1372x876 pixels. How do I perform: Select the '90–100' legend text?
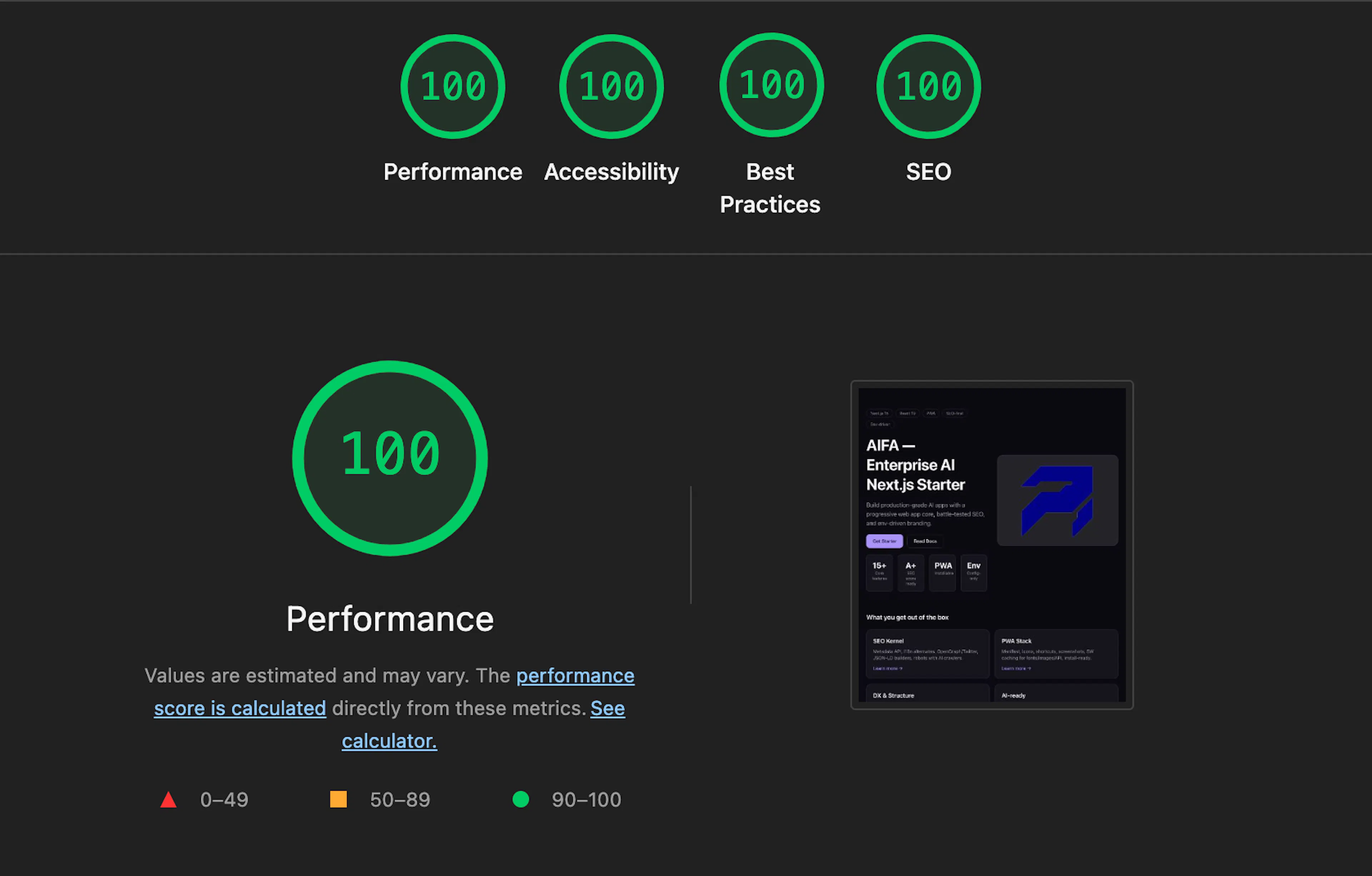pos(586,800)
